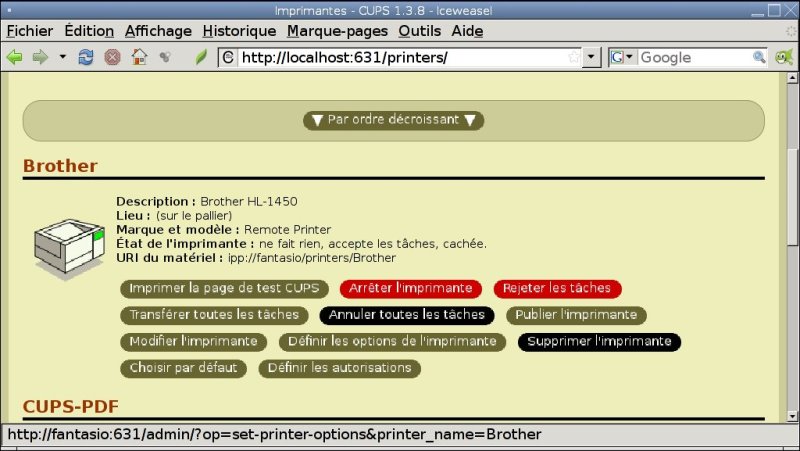Screen dimensions: 800x451
Task: Click the scrollbar down arrow
Action: [792, 416]
